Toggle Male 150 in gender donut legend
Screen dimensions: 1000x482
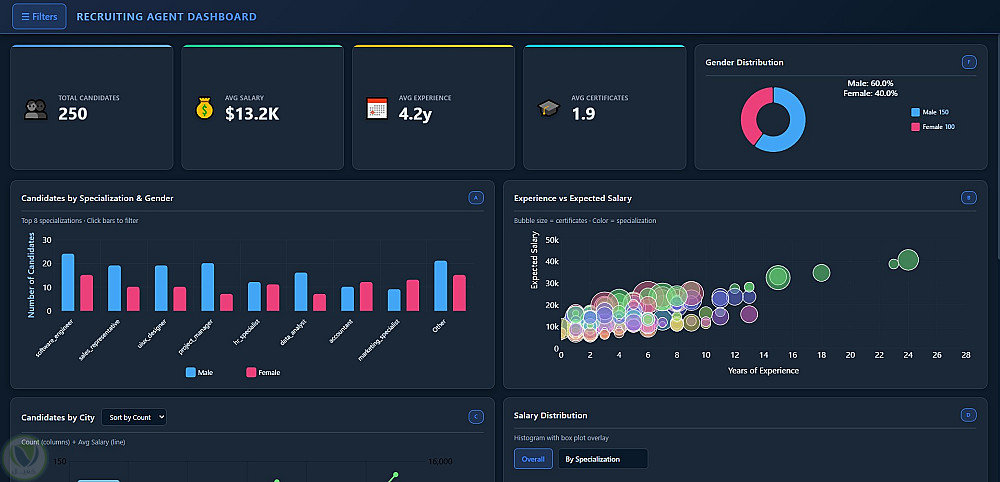coord(930,112)
